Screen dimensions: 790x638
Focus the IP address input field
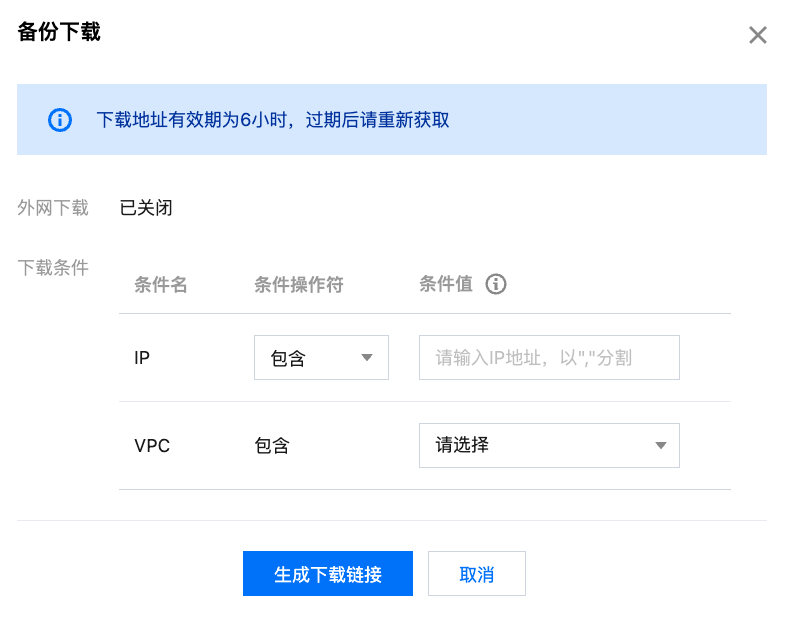click(x=549, y=358)
